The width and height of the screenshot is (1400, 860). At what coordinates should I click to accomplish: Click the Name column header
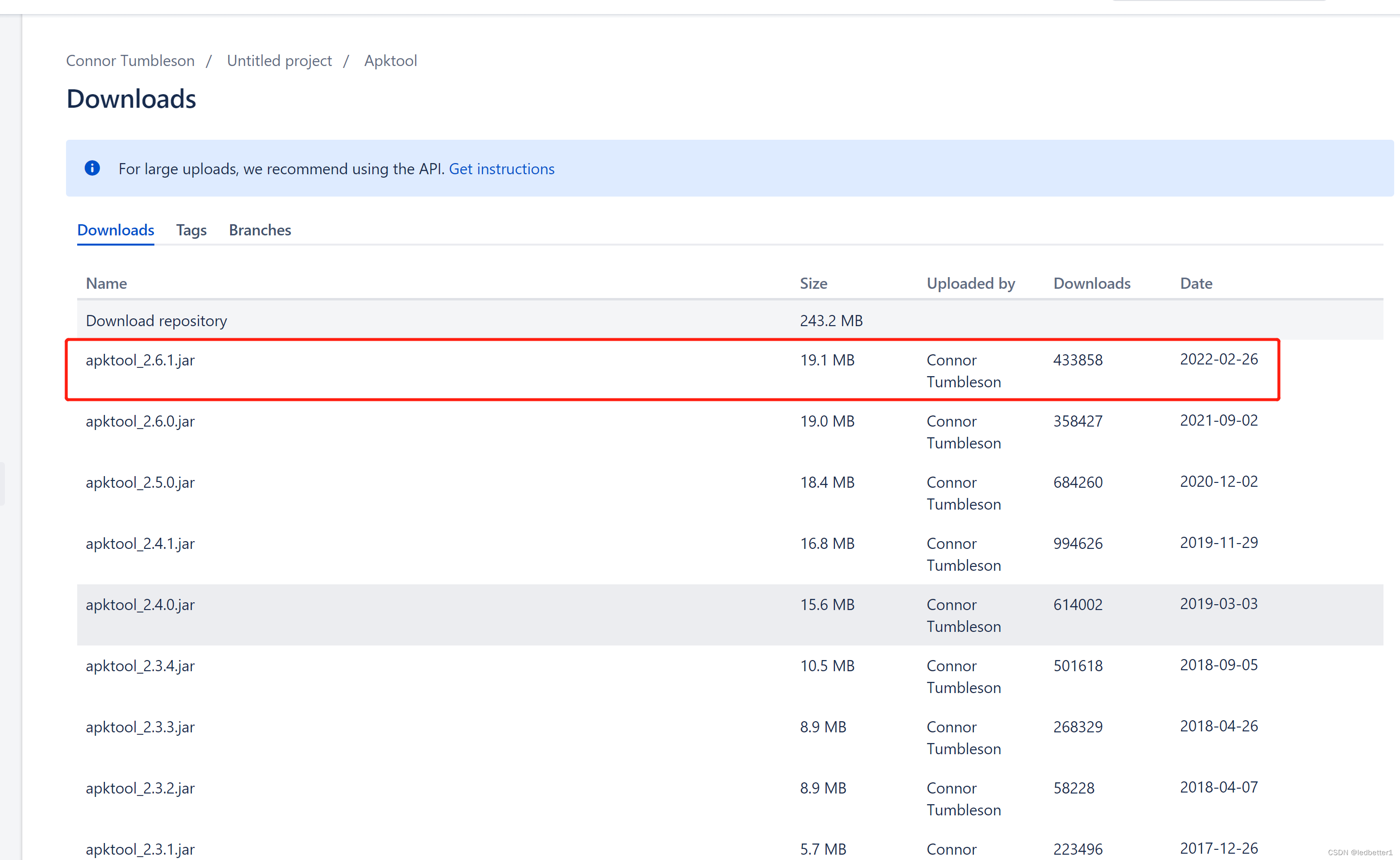(106, 283)
